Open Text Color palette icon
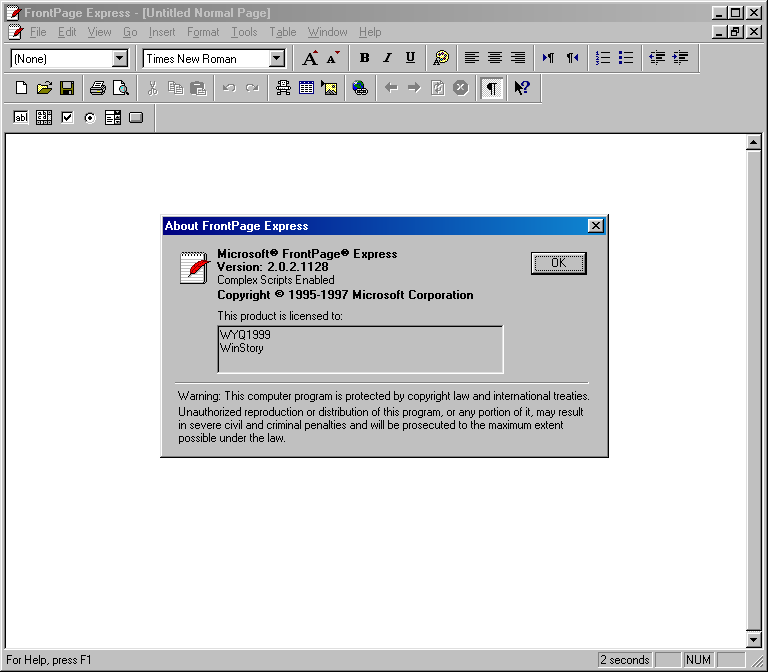 click(441, 58)
